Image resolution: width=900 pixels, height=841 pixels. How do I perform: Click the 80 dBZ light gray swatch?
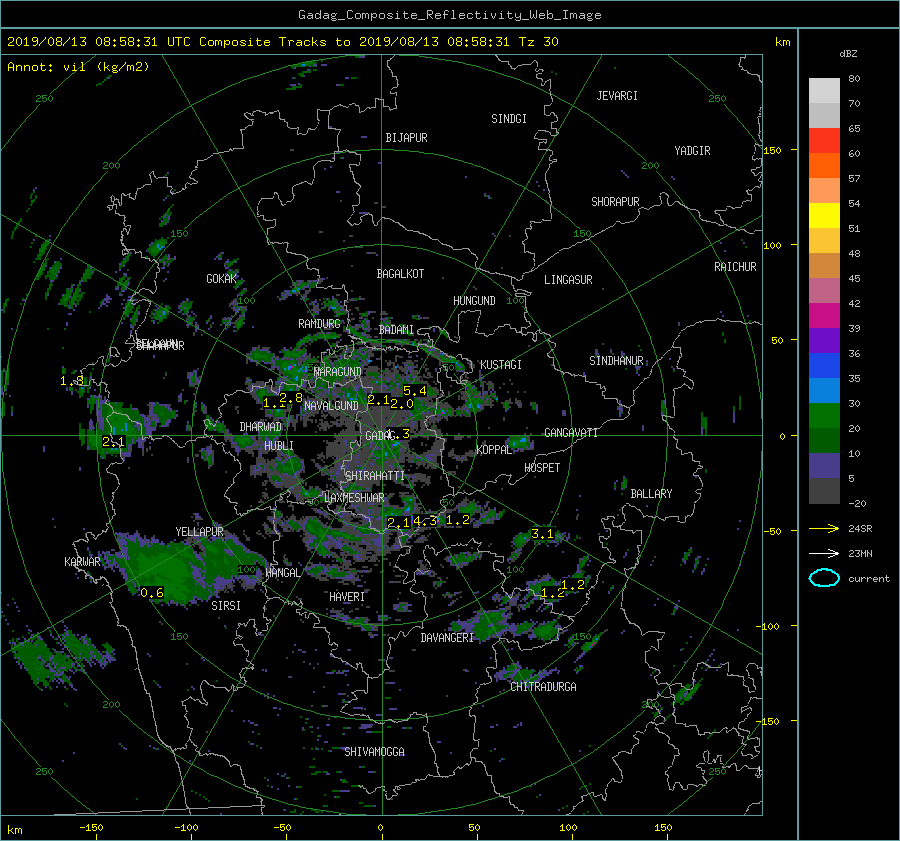[x=824, y=90]
